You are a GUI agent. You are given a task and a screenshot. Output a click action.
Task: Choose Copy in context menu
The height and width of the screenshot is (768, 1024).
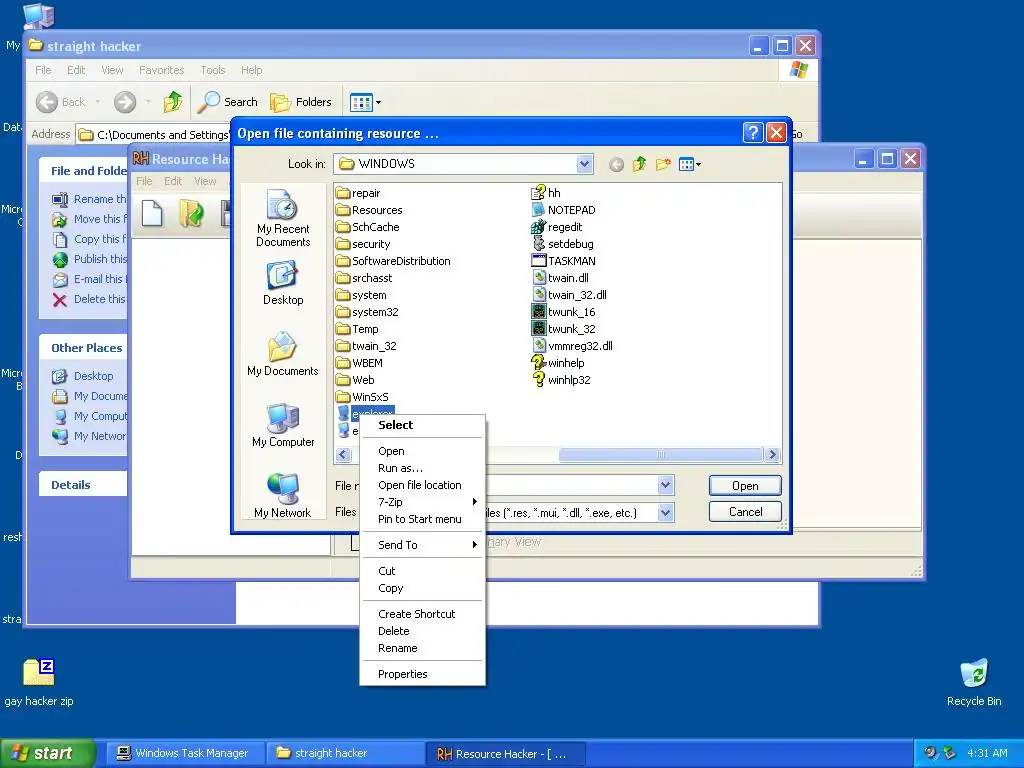coord(423,588)
